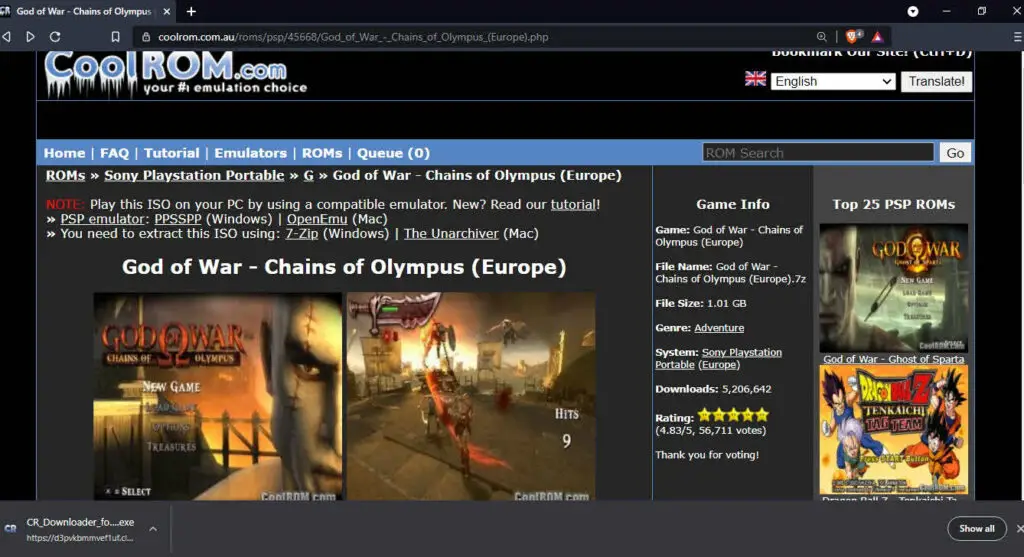Click the Top 25 PSP ROMs heading
This screenshot has height=557, width=1024.
(x=893, y=204)
